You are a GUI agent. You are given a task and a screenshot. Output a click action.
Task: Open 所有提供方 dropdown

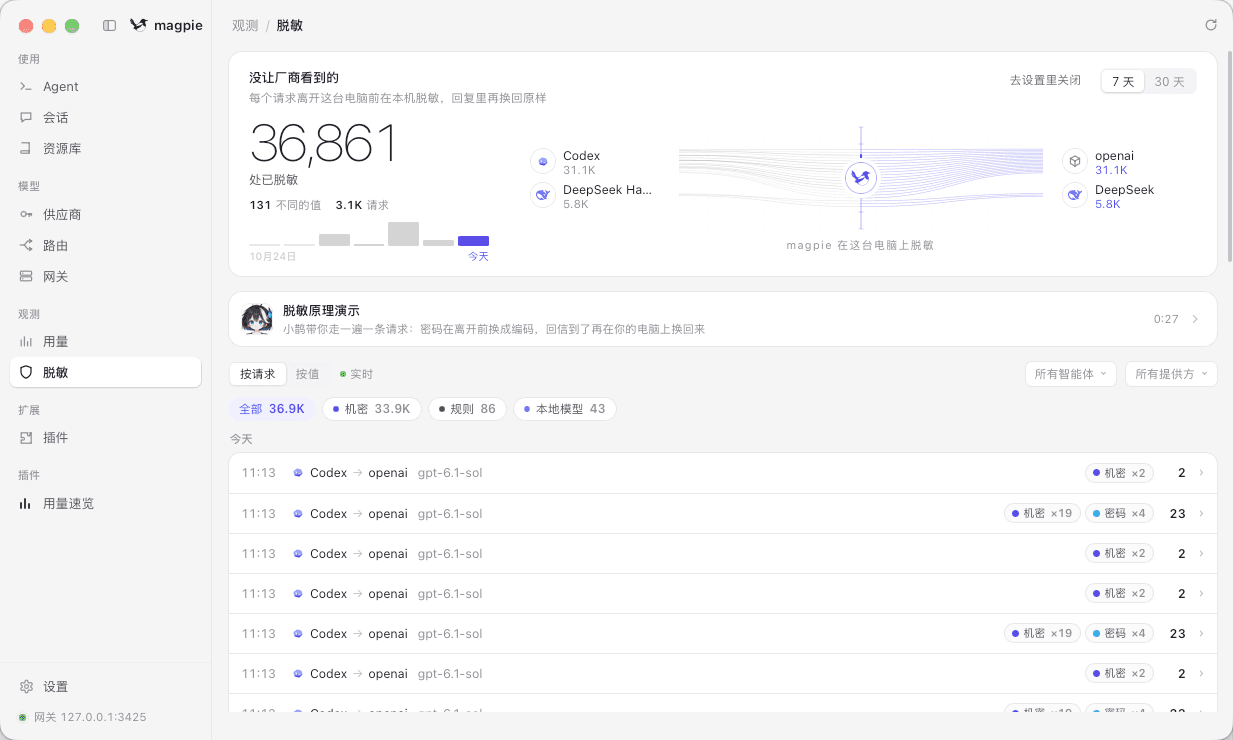coord(1171,374)
